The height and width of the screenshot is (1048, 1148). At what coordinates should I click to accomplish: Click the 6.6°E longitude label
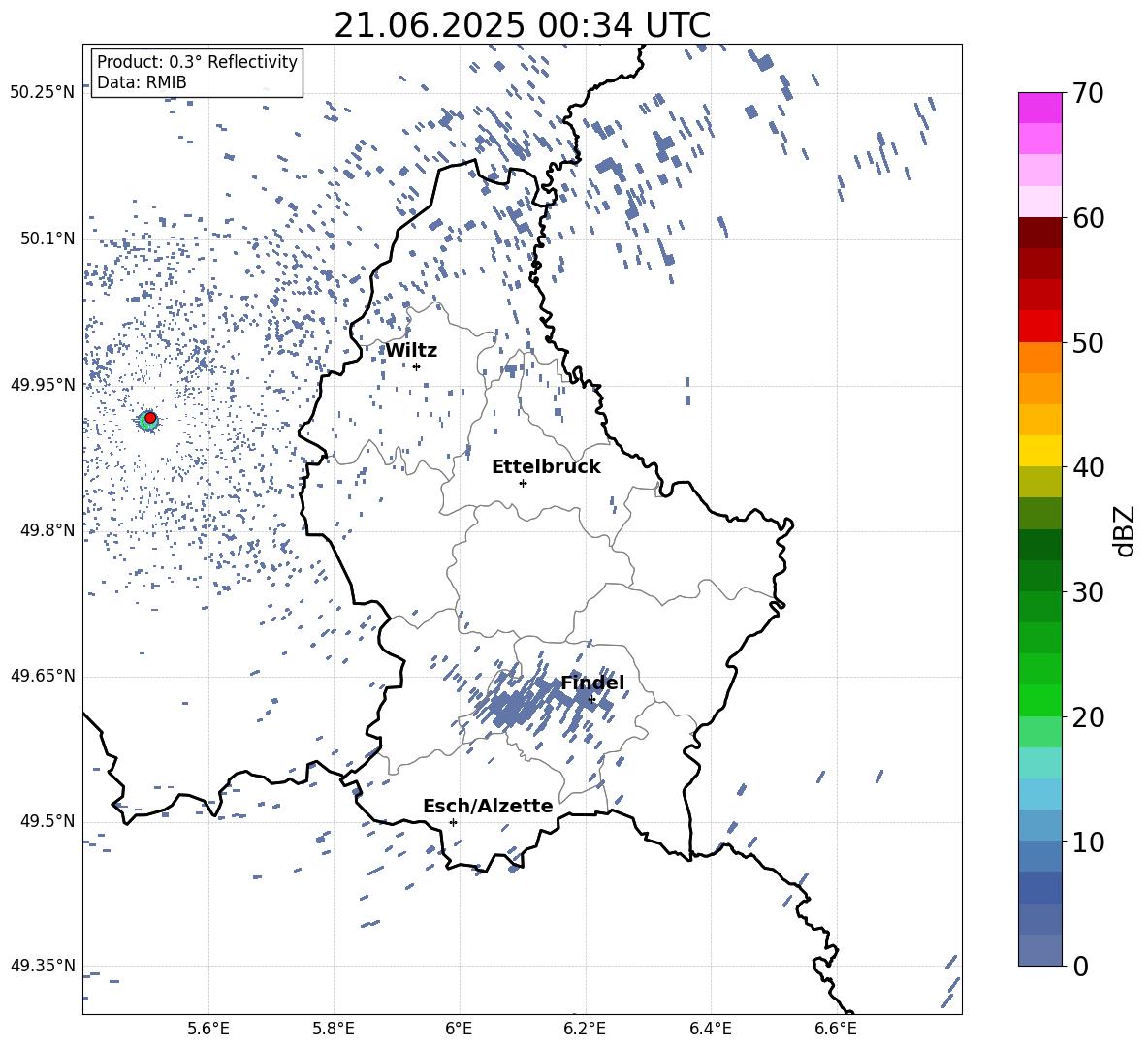pyautogui.click(x=836, y=1029)
